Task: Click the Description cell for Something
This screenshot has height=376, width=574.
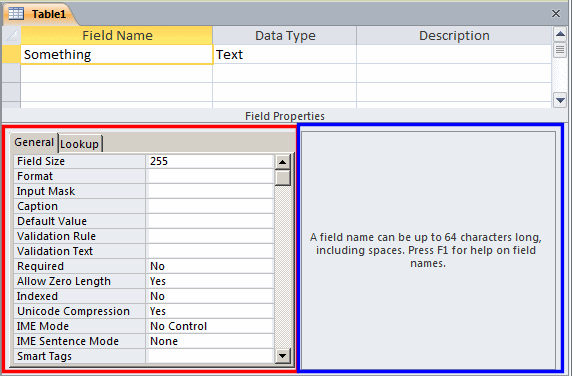Action: (454, 55)
